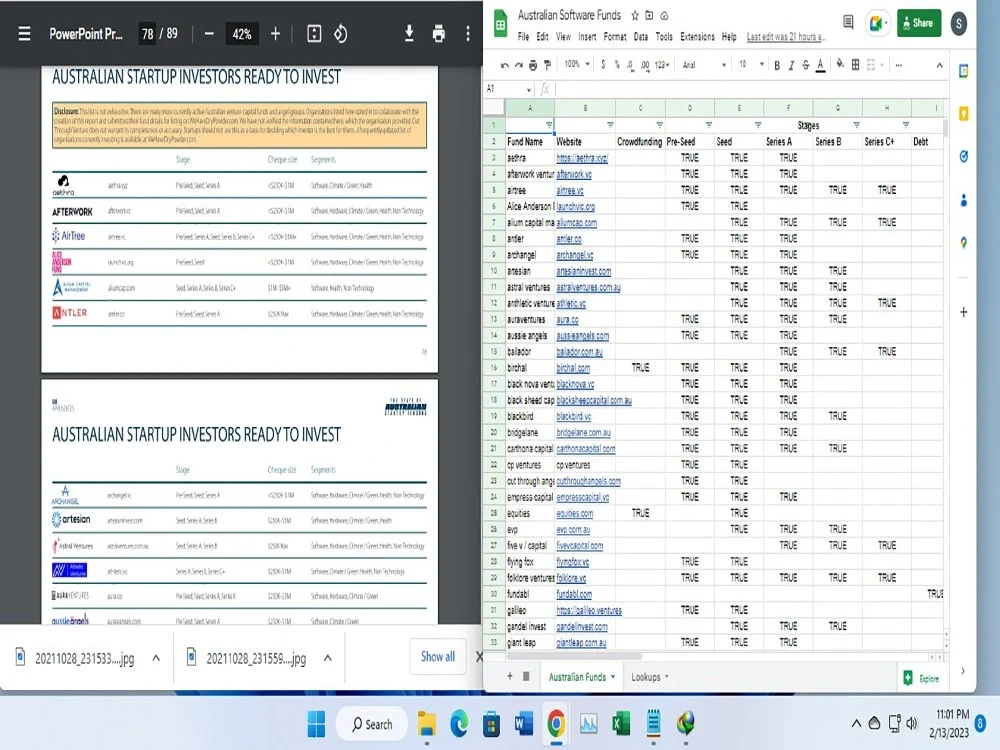This screenshot has height=750, width=1000.
Task: Open the filter dropdown in column A
Action: click(x=548, y=124)
